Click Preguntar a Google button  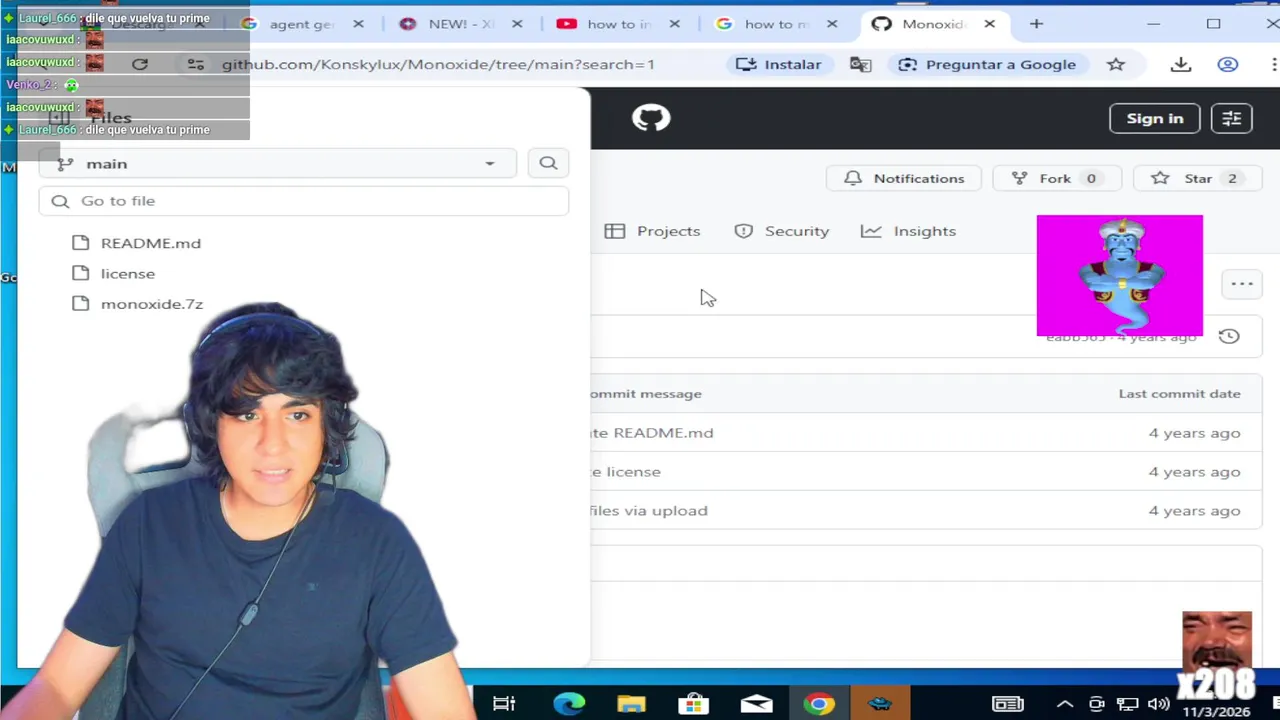pos(987,64)
